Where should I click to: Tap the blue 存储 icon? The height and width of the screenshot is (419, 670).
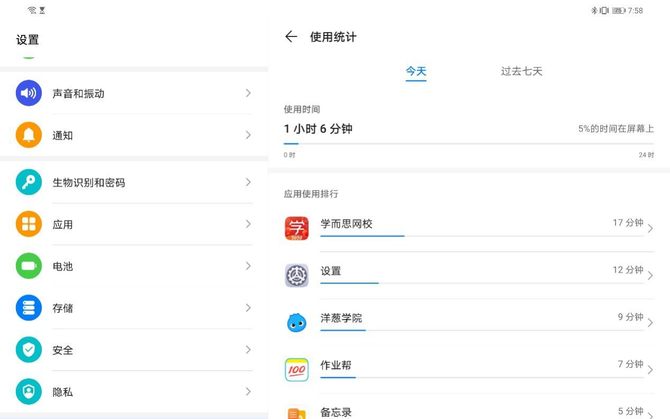pos(29,308)
